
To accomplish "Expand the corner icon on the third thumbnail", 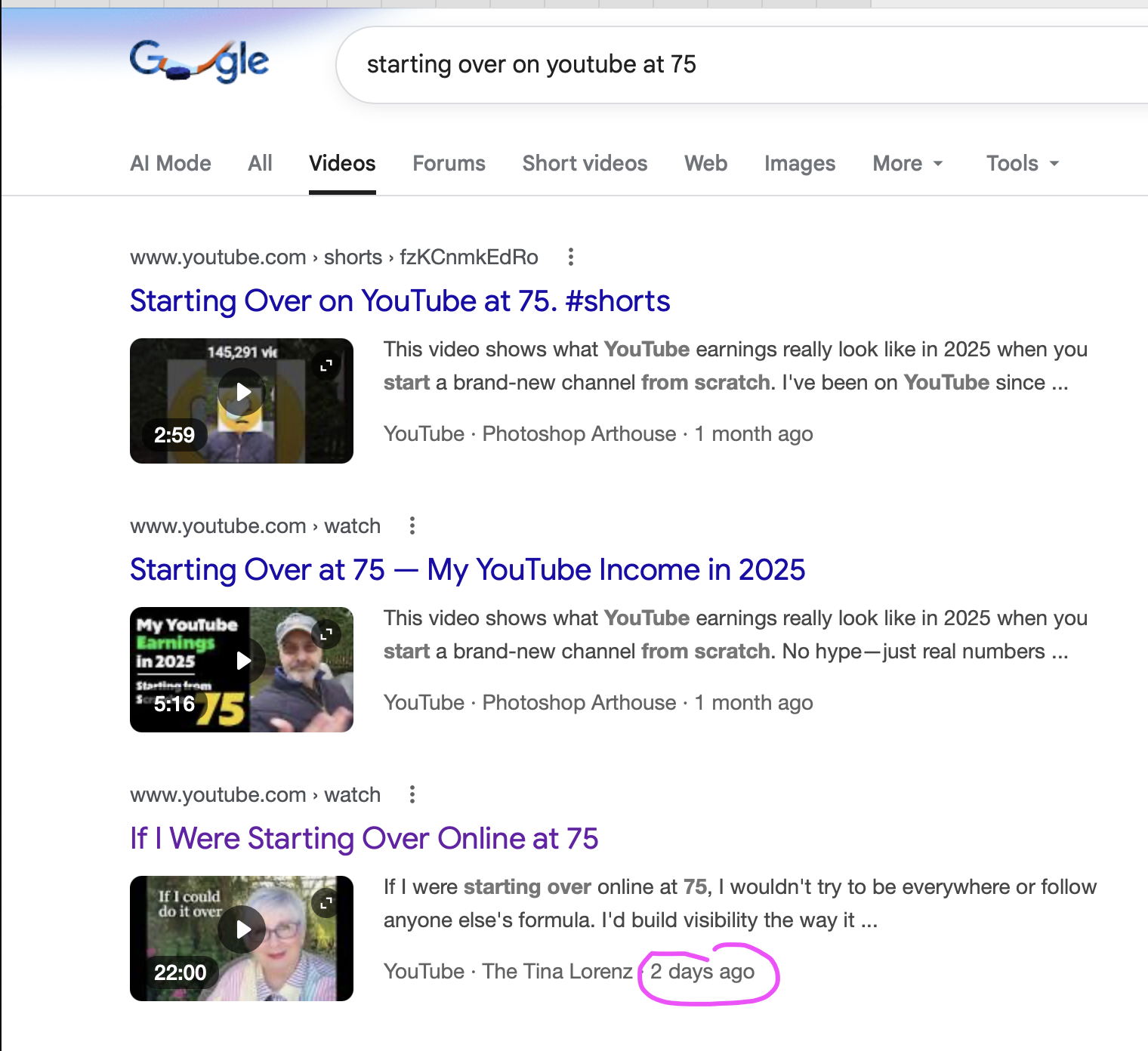I will pos(326,903).
